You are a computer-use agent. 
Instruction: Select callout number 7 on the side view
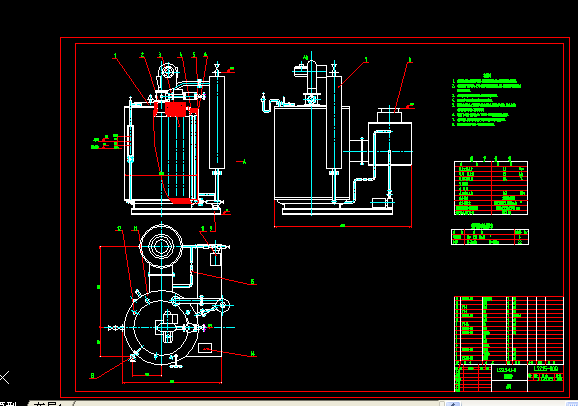click(x=366, y=59)
